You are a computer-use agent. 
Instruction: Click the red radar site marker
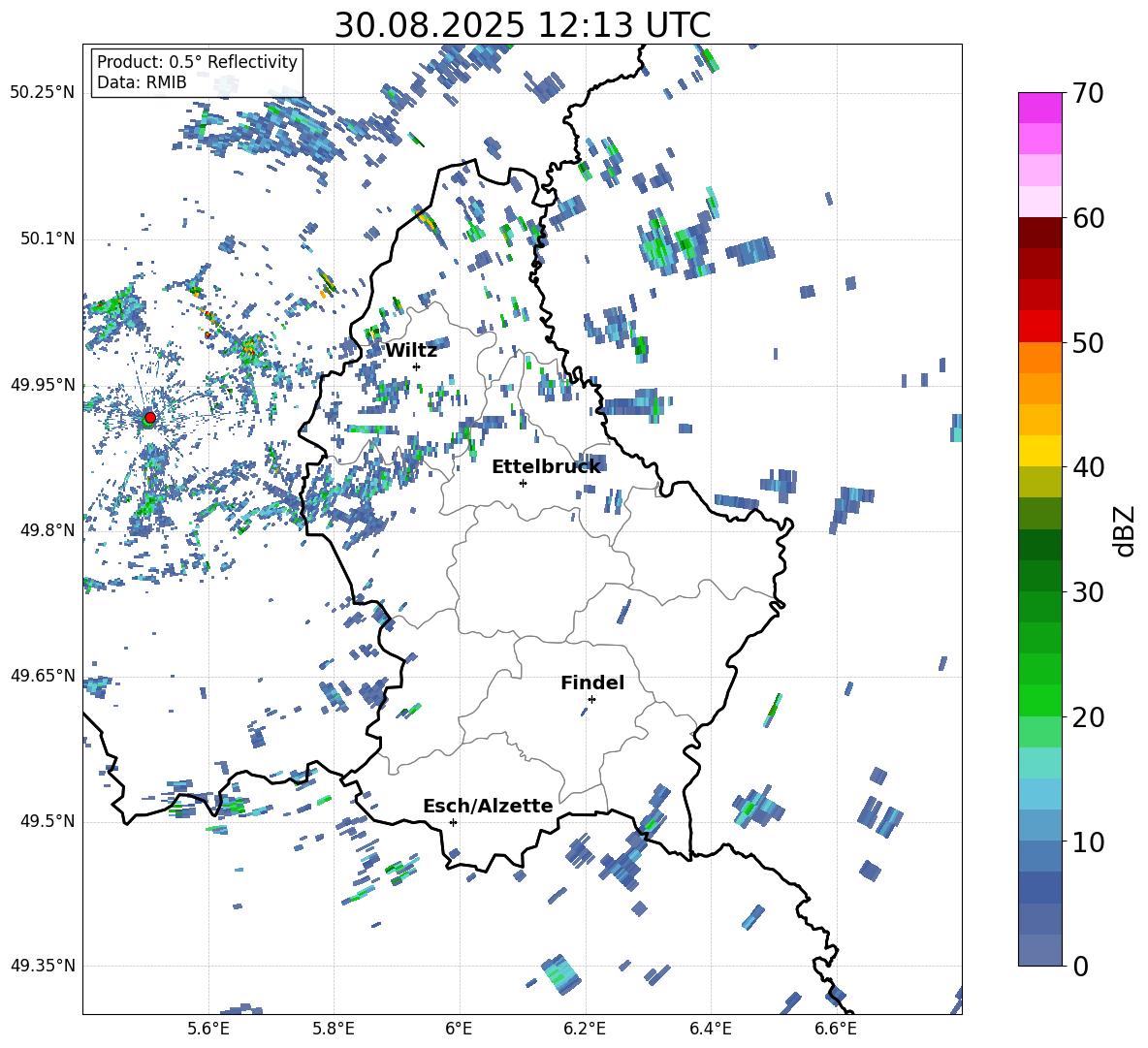tap(149, 418)
